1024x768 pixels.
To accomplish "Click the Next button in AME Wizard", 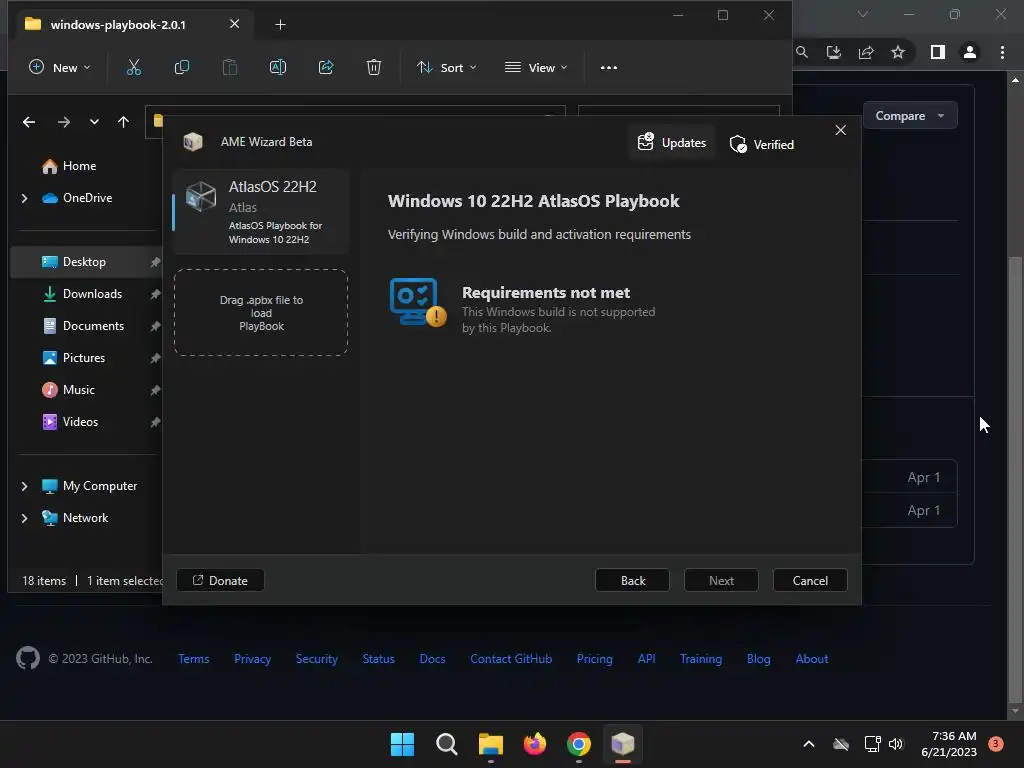I will [x=721, y=581].
